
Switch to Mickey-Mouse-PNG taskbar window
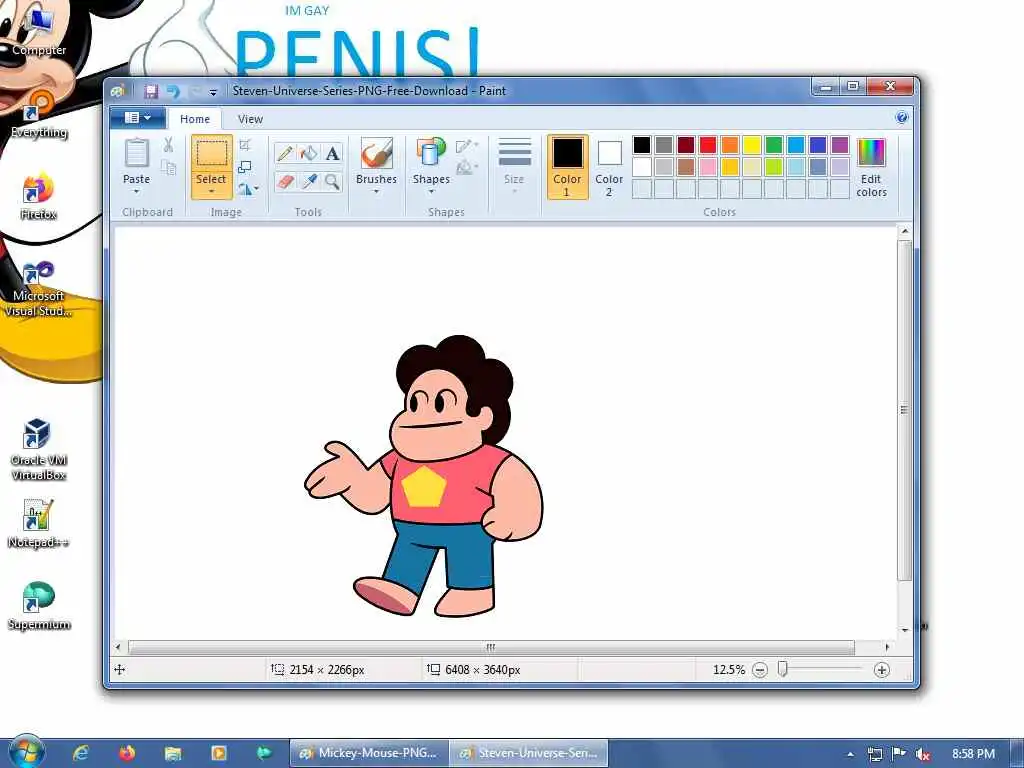(369, 753)
